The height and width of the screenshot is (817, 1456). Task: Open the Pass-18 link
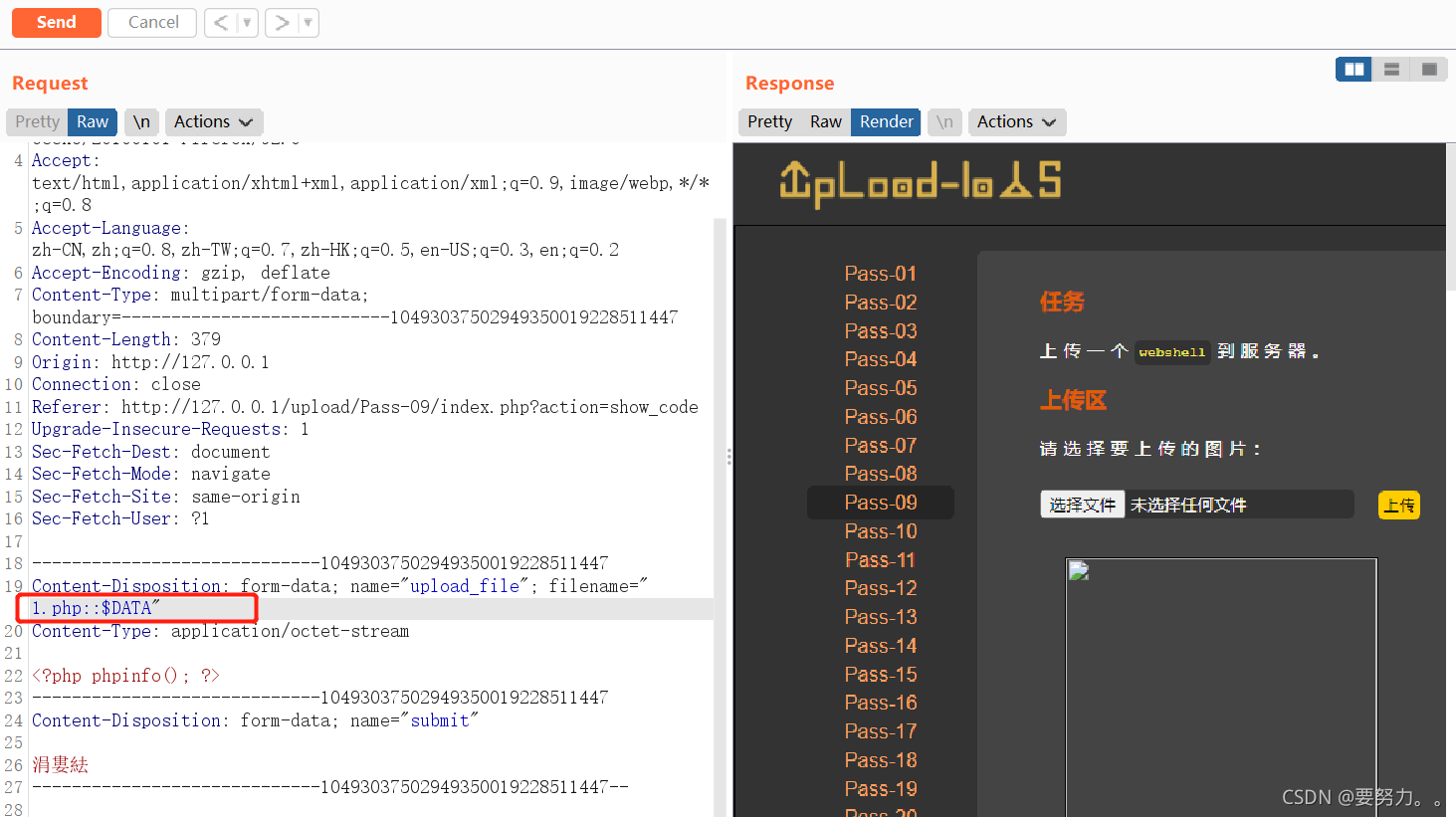coord(881,760)
